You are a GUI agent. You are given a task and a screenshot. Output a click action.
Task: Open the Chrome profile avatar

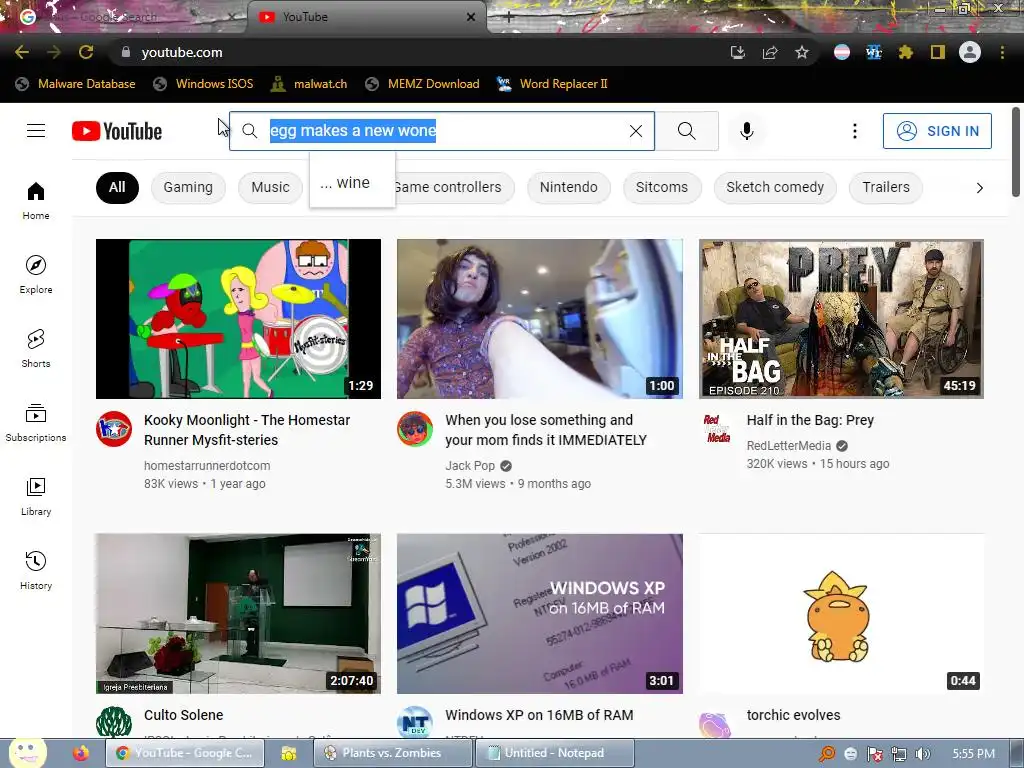coord(970,52)
